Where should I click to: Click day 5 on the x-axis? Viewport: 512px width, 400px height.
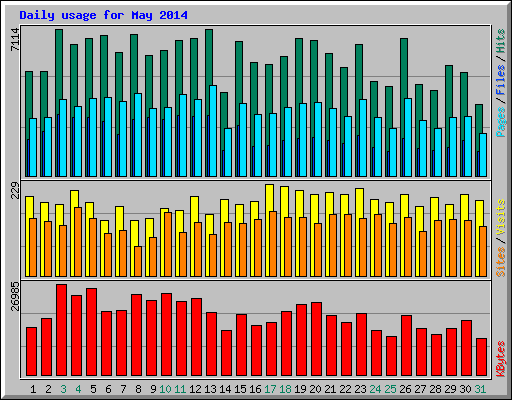(93, 389)
